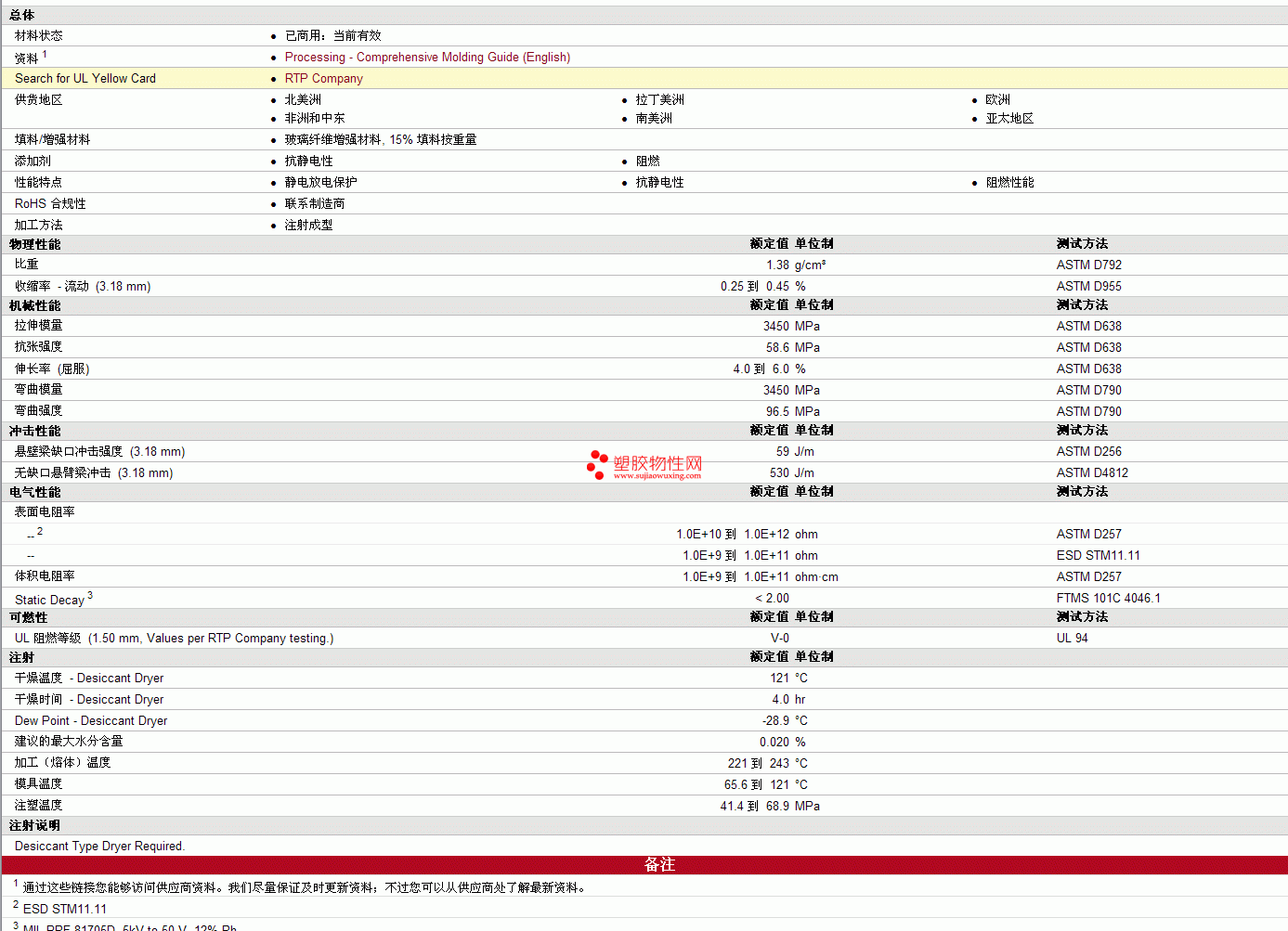Select the 联系制造商 RoHS value
The height and width of the screenshot is (931, 1288).
(x=315, y=204)
